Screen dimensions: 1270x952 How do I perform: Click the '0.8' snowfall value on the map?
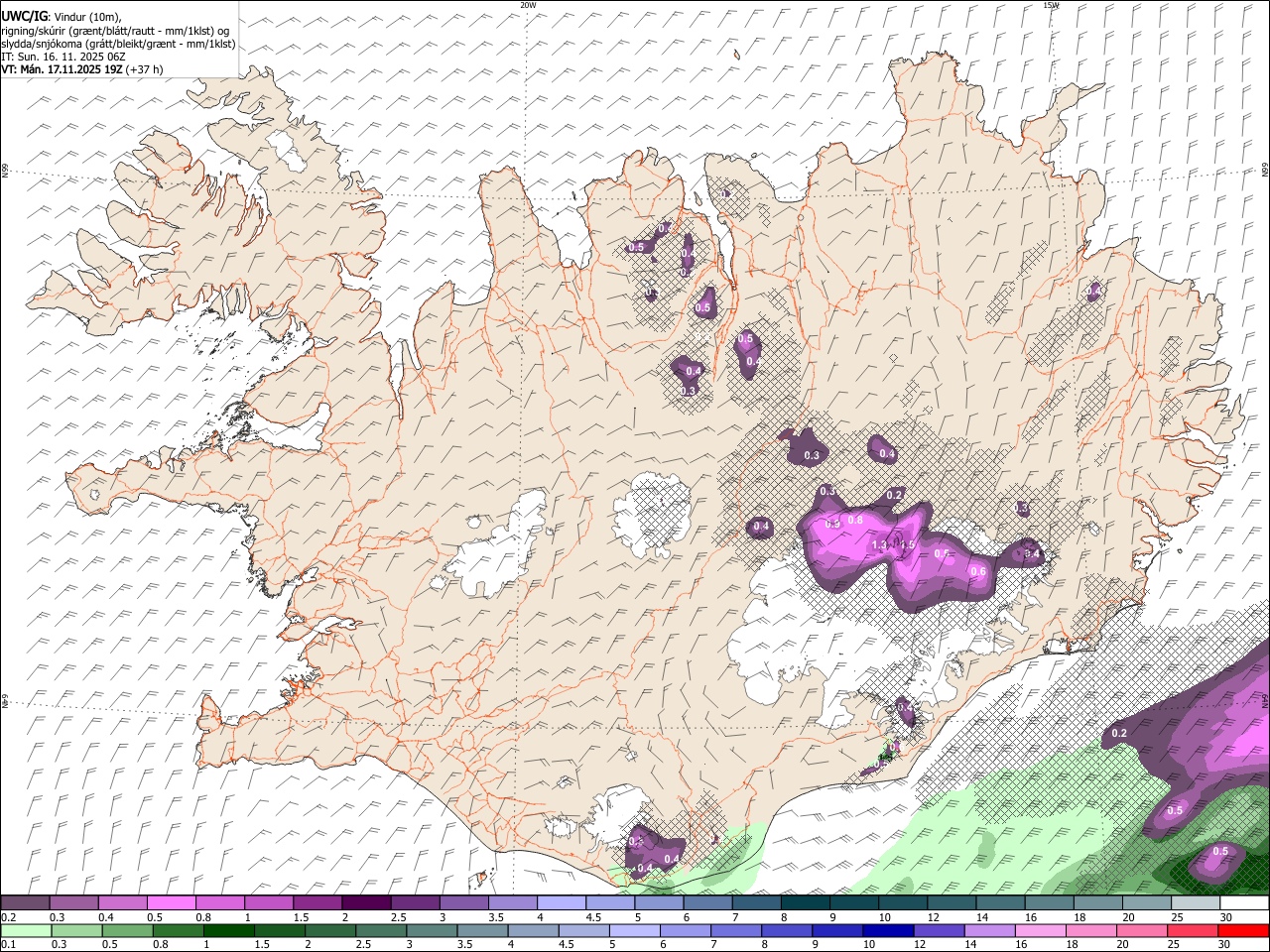pyautogui.click(x=856, y=520)
